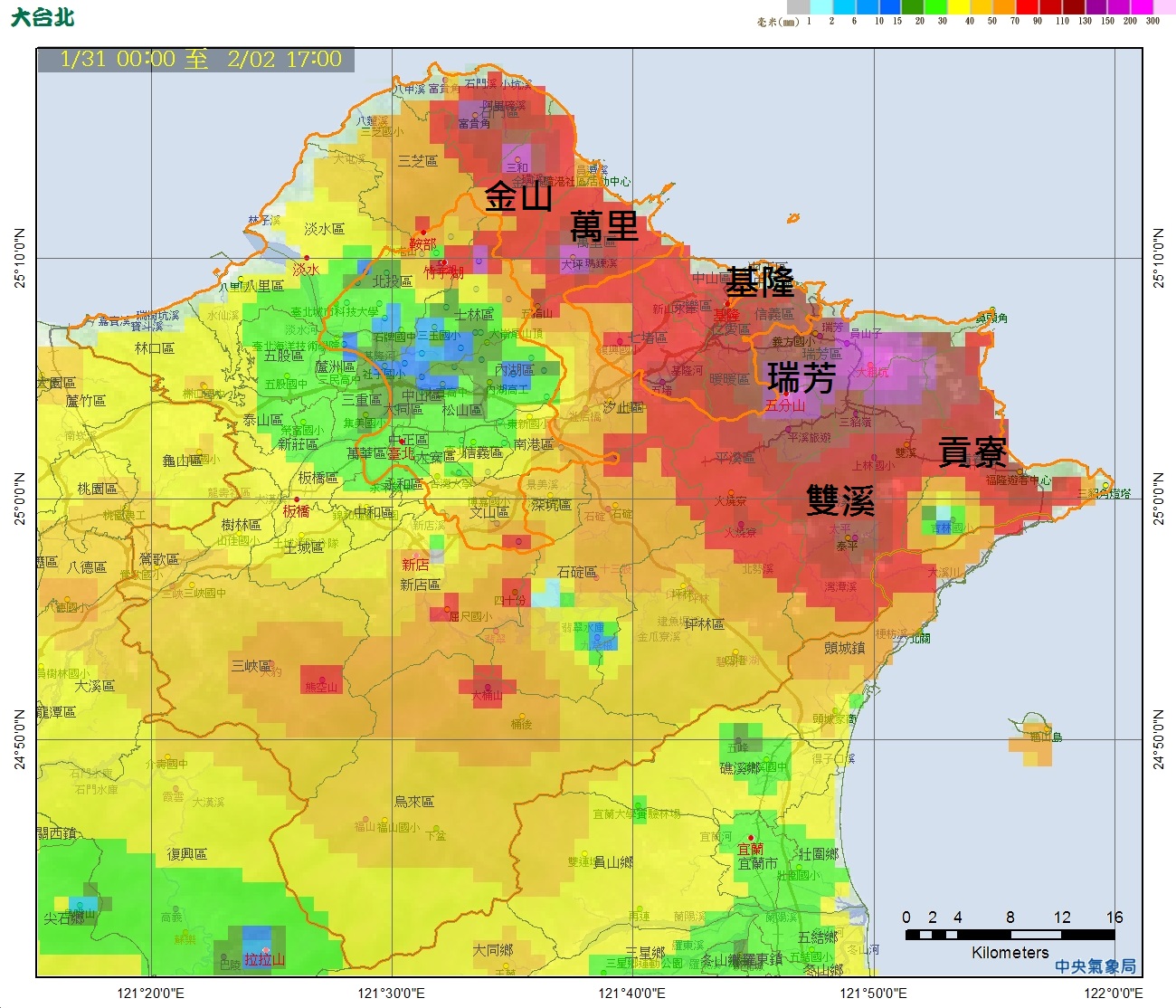Click the 龜山島 island label
The width and height of the screenshot is (1176, 1008).
pos(1047,737)
